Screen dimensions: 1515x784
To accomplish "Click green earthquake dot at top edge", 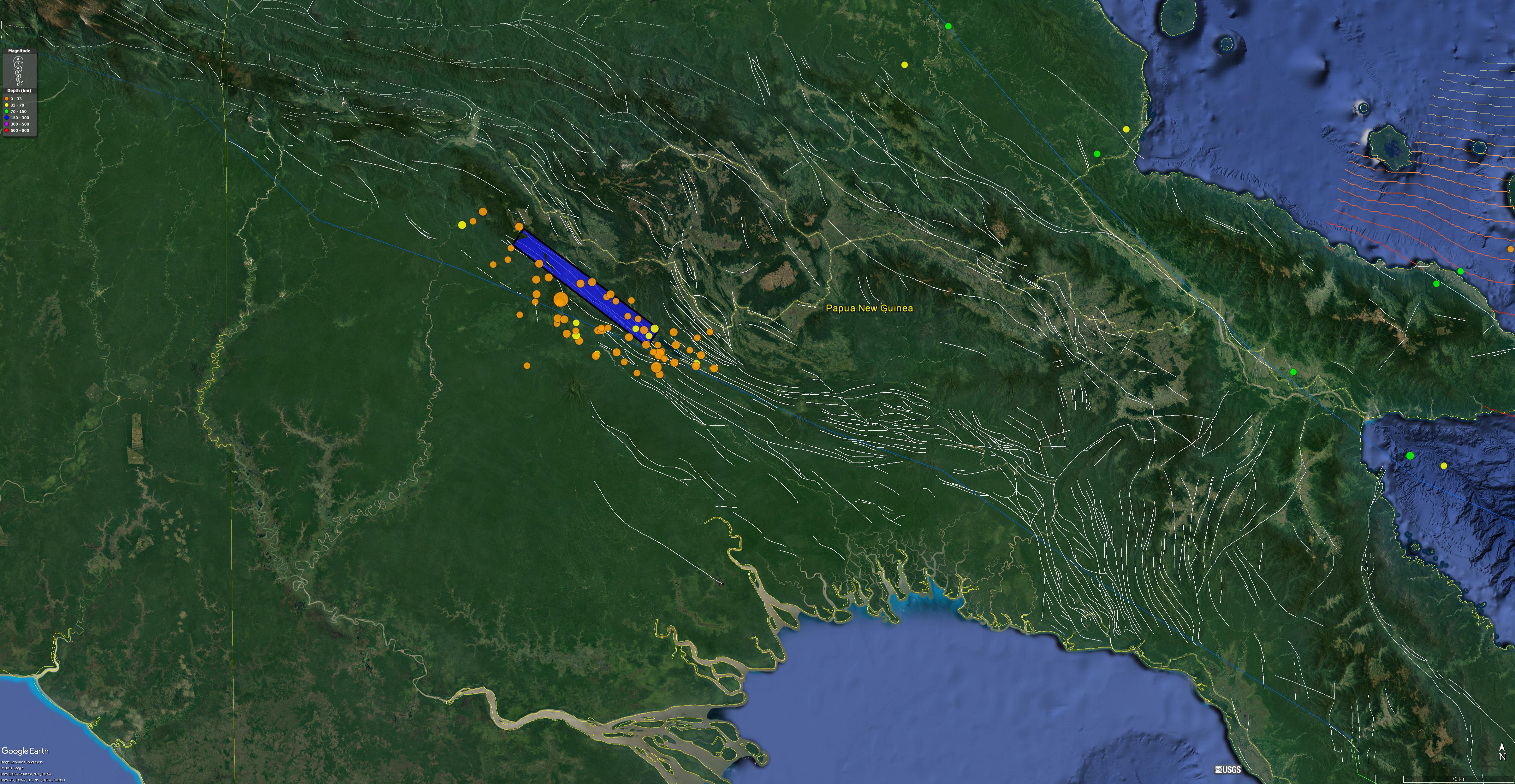I will (948, 27).
